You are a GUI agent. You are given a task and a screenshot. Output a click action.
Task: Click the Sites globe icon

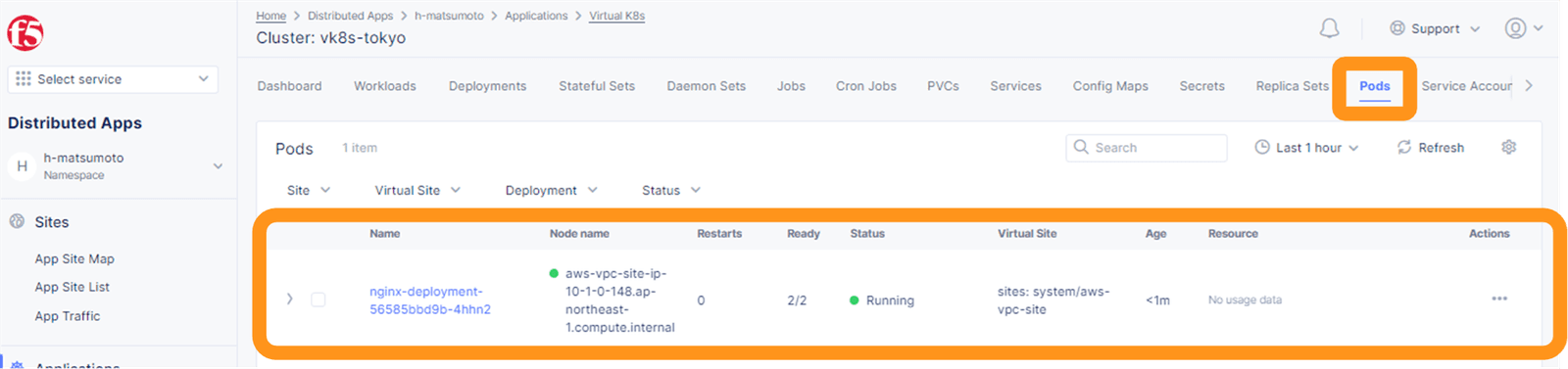pyautogui.click(x=17, y=221)
